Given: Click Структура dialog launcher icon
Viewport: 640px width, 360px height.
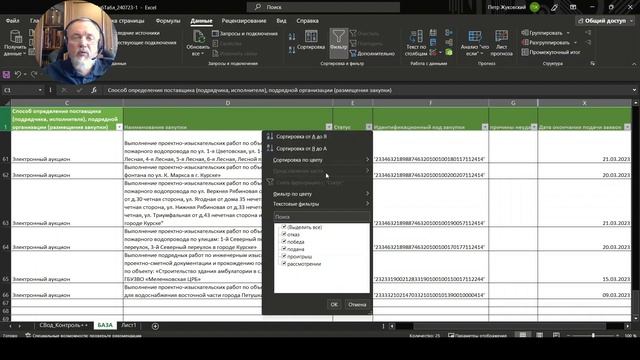Looking at the screenshot, I should click(593, 64).
